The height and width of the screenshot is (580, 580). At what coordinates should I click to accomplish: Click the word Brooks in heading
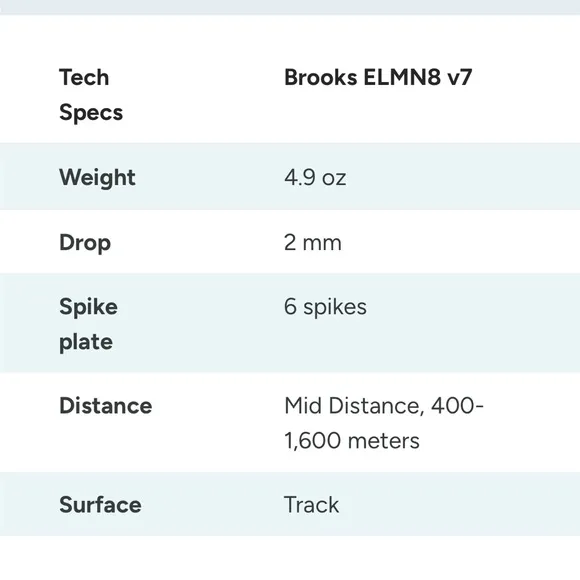point(321,78)
